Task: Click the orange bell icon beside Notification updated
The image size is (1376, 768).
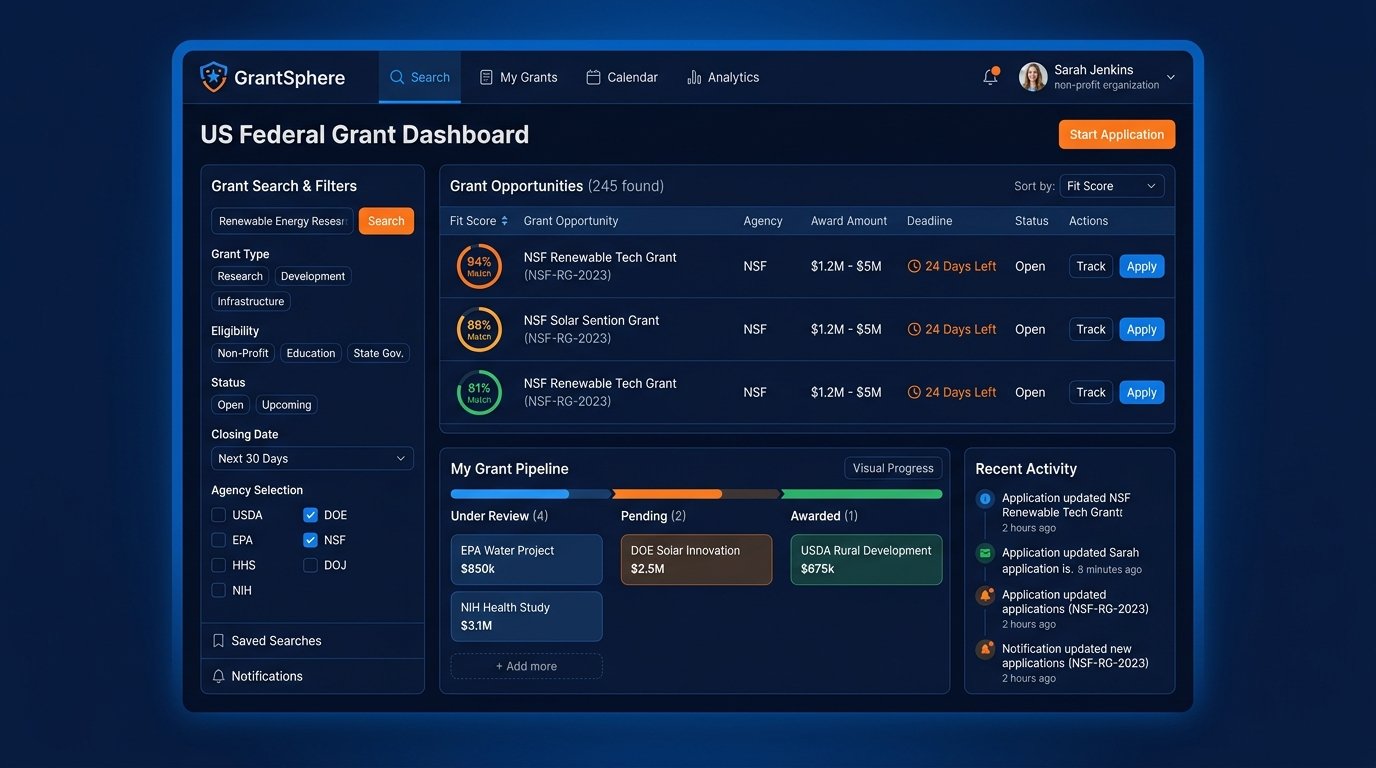Action: click(985, 649)
